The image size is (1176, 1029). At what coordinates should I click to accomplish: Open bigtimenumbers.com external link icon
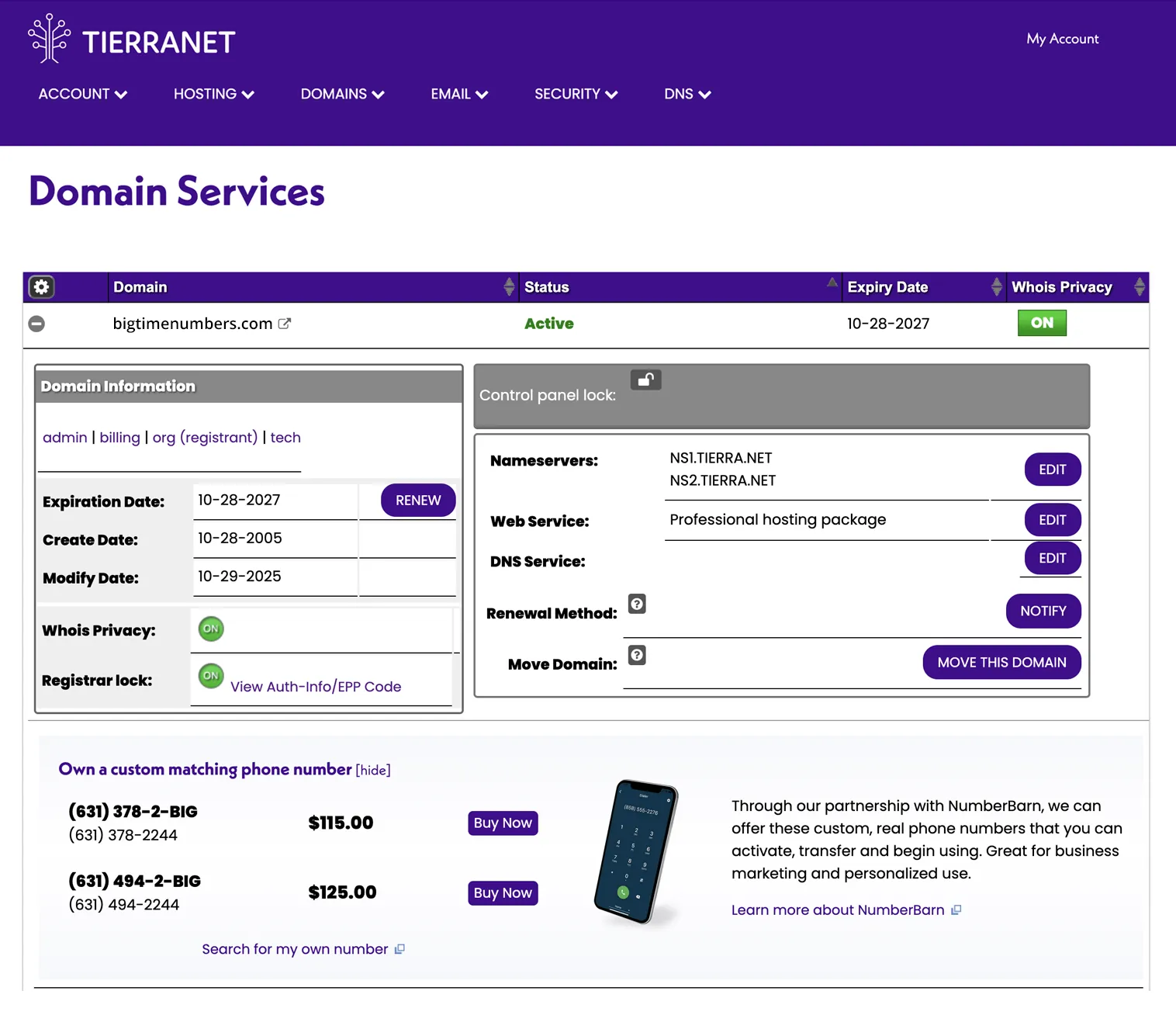click(285, 324)
